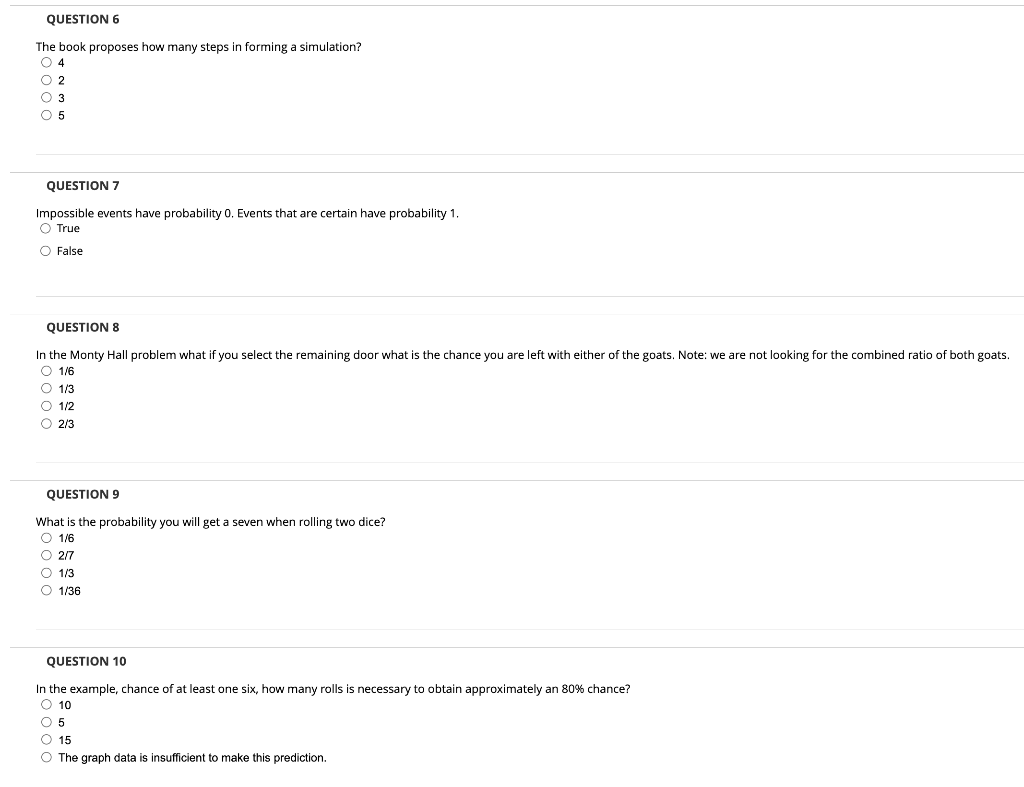This screenshot has height=787, width=1024.
Task: Select 1/36 for the two dice question
Action: pos(46,590)
